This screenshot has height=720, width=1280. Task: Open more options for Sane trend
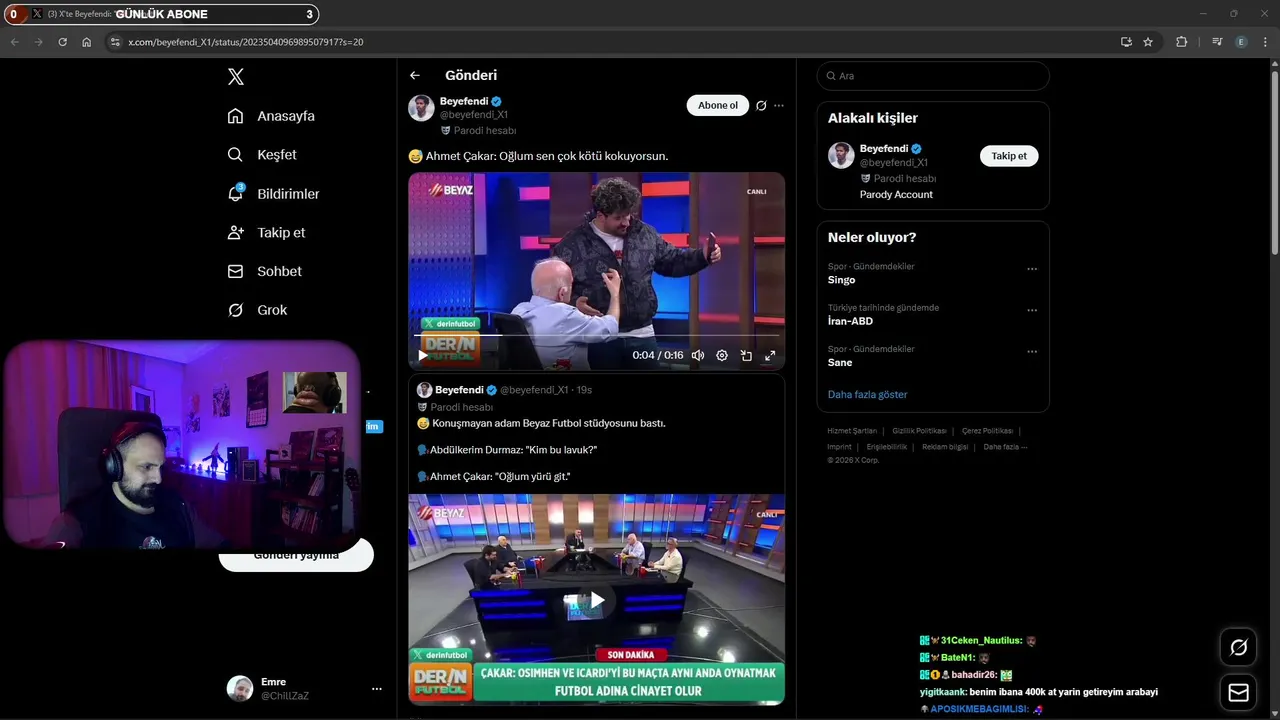[x=1032, y=351]
